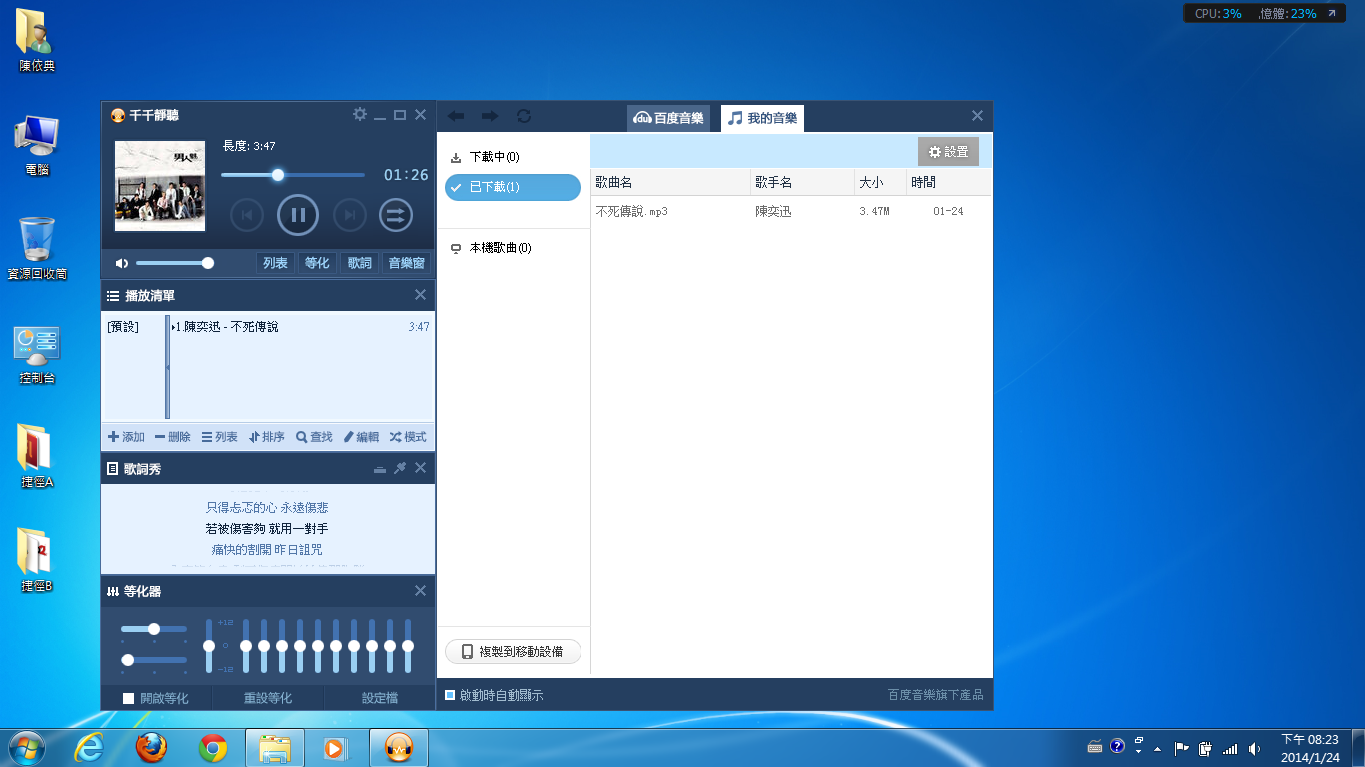This screenshot has height=767, width=1365.
Task: Adjust the volume slider
Action: (x=174, y=263)
